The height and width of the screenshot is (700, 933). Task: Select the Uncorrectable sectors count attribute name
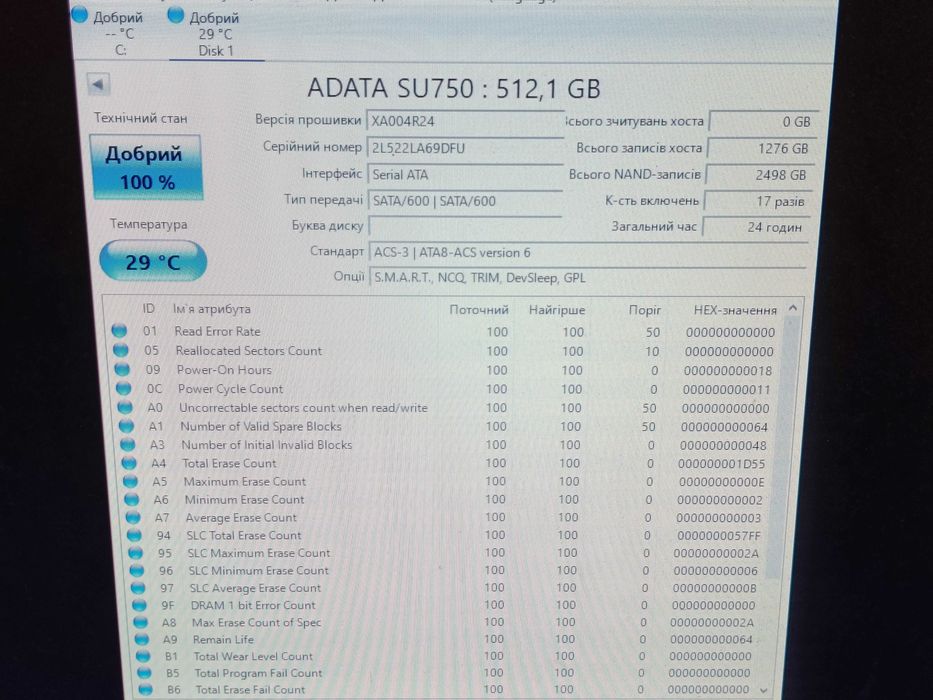pyautogui.click(x=303, y=408)
